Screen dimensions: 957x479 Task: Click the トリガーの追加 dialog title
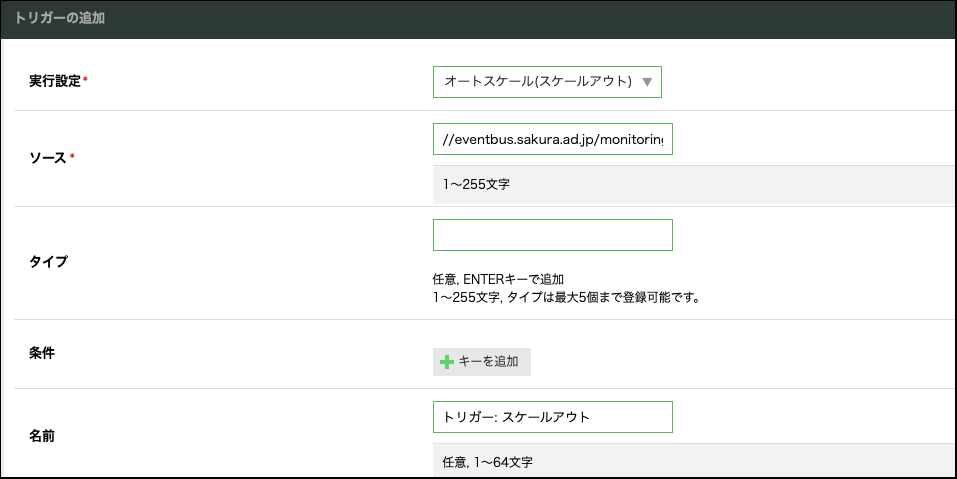(x=60, y=18)
